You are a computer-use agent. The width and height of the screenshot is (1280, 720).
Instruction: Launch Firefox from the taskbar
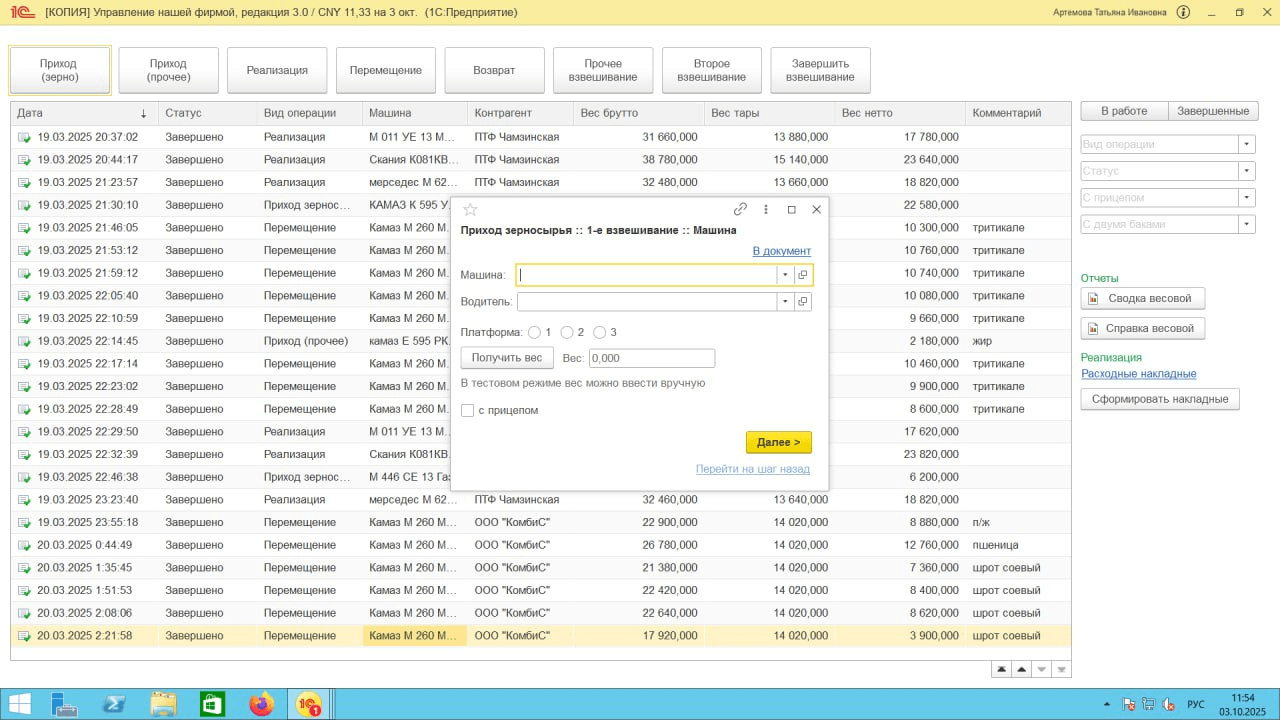(x=261, y=704)
